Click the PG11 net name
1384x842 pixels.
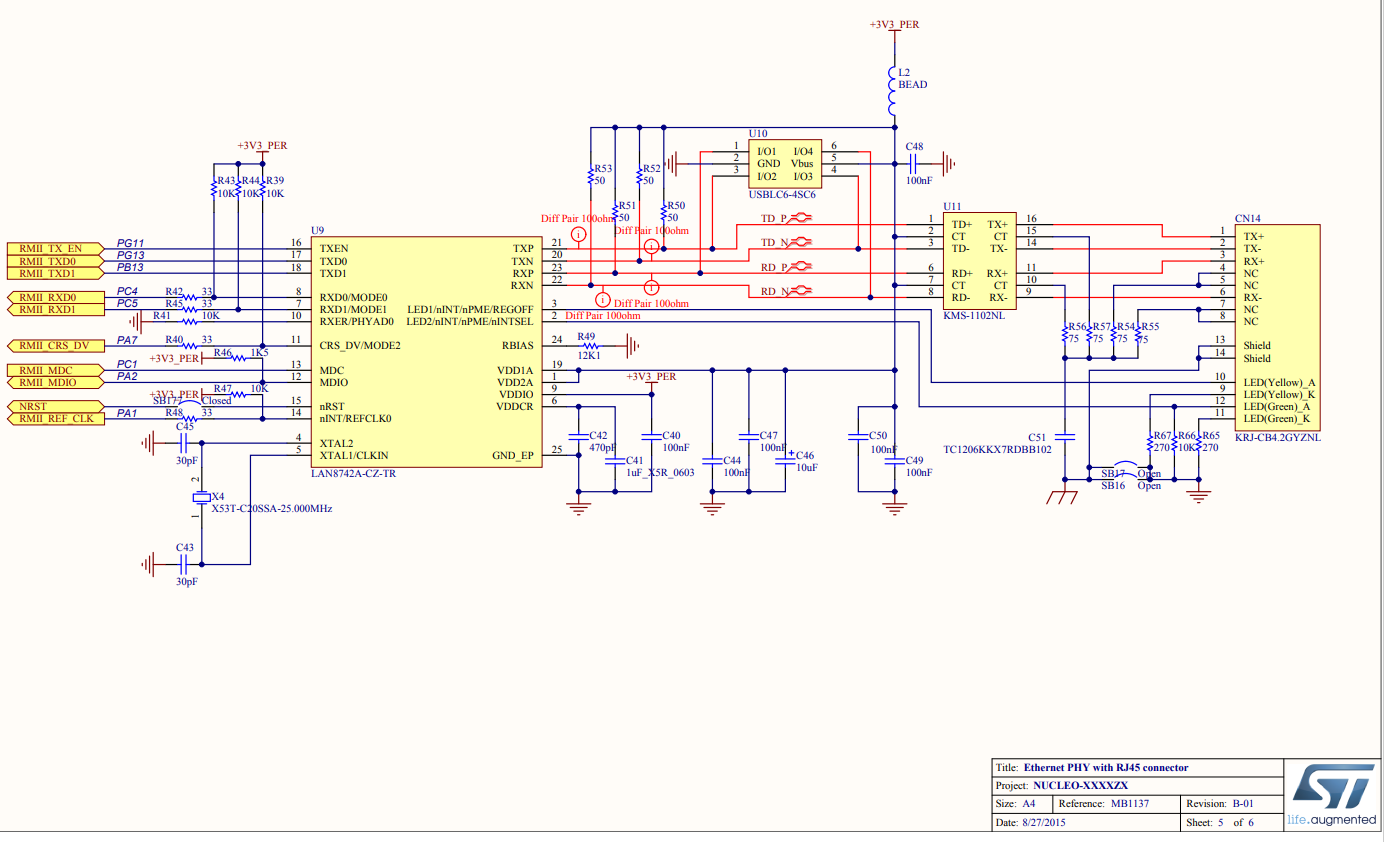click(x=130, y=242)
